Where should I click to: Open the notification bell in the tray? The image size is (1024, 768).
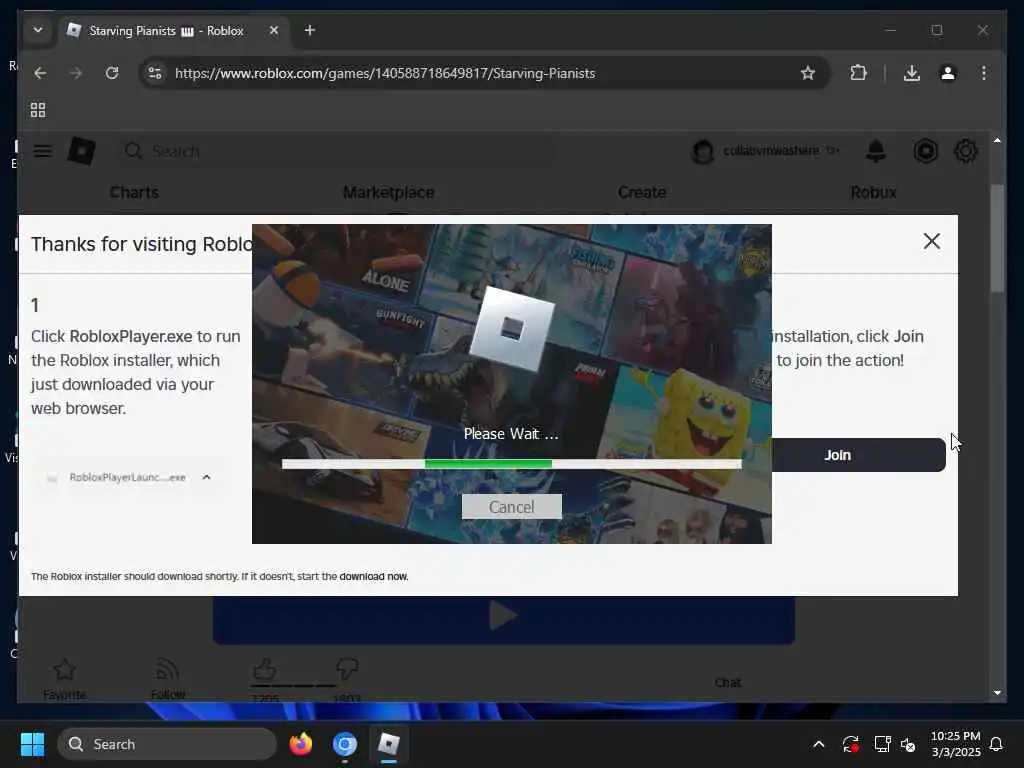pos(996,744)
